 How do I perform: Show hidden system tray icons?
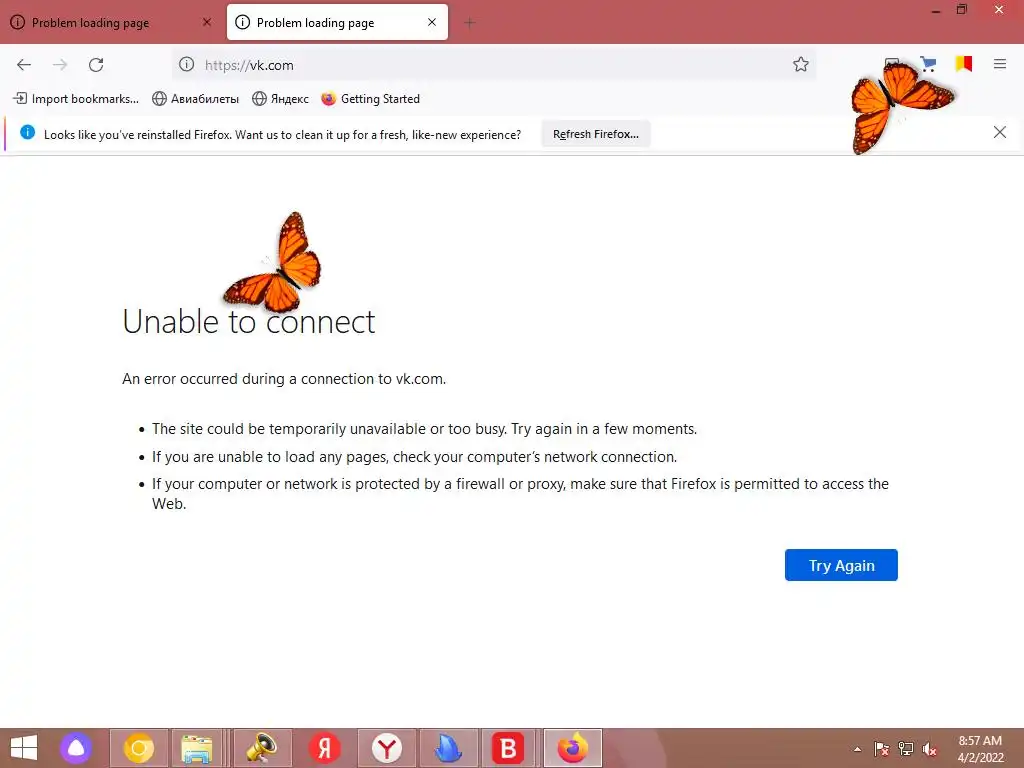857,749
